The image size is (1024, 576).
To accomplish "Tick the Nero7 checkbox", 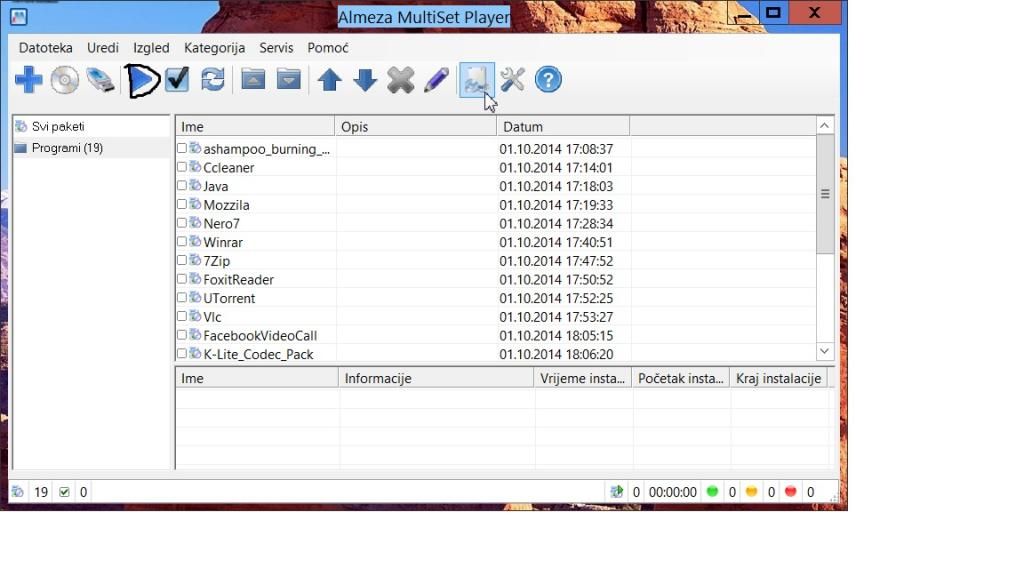I will [182, 223].
